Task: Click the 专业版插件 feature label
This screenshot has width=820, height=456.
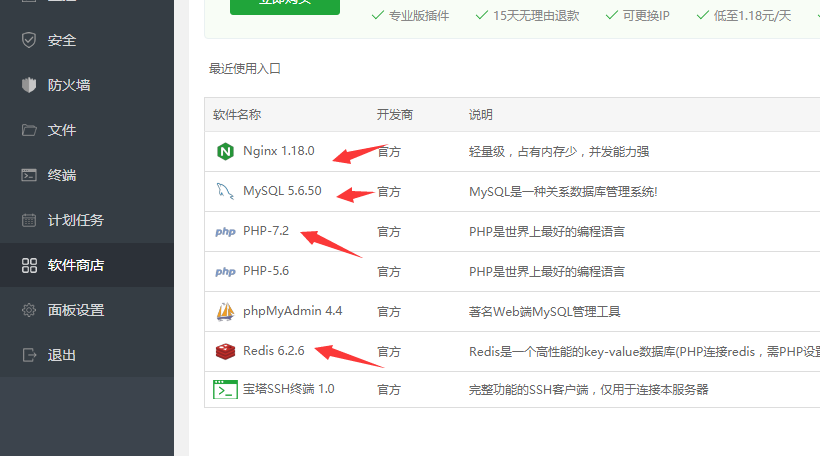Action: [418, 16]
